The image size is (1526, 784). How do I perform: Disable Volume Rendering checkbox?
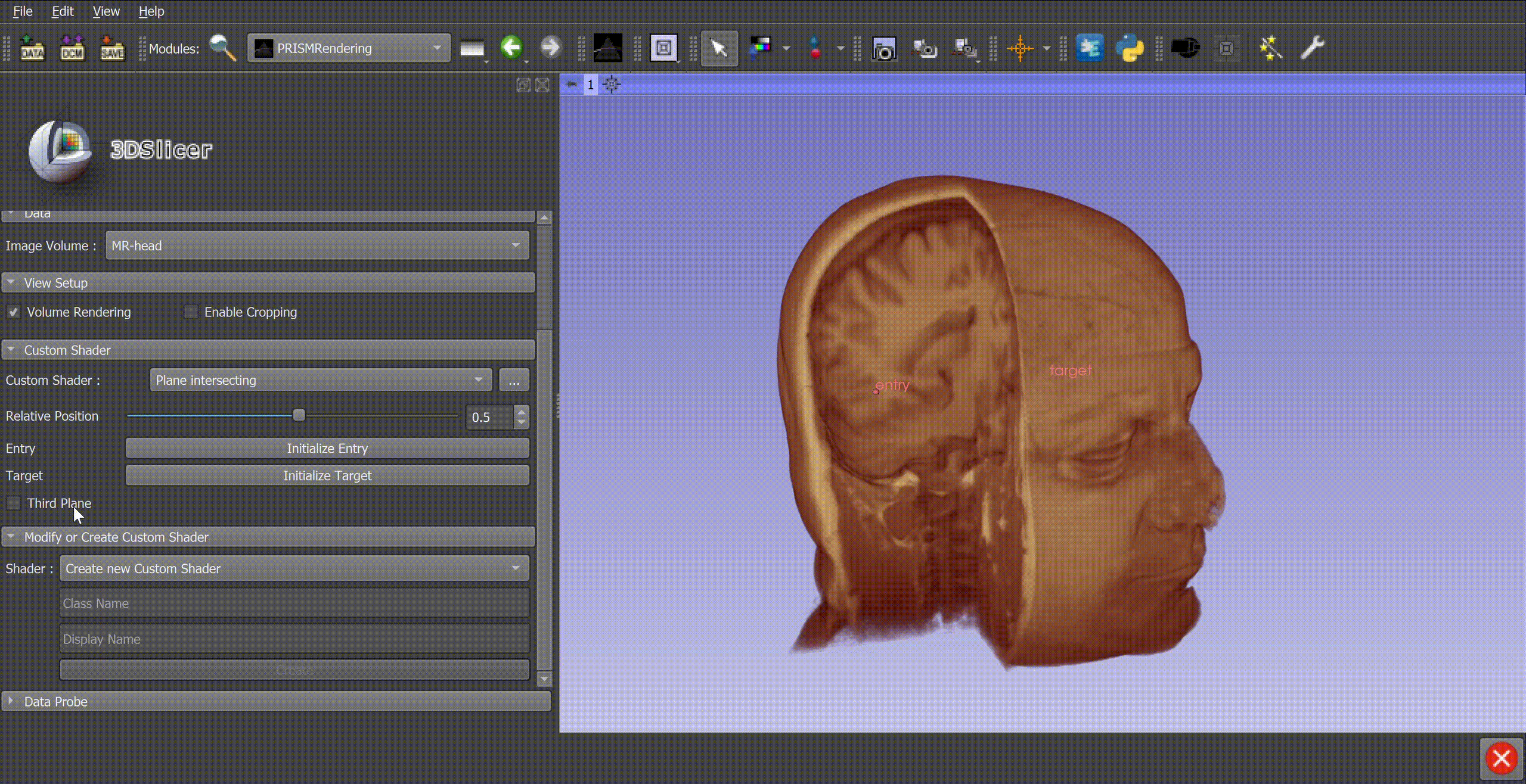[x=13, y=312]
